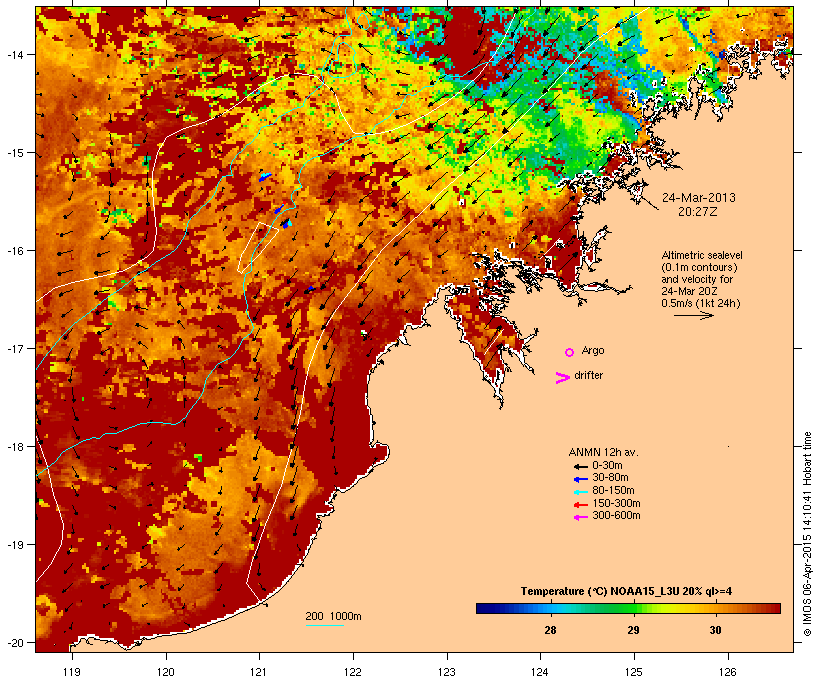The height and width of the screenshot is (680, 820).
Task: Click the latitude axis label -20
Action: [x=14, y=643]
